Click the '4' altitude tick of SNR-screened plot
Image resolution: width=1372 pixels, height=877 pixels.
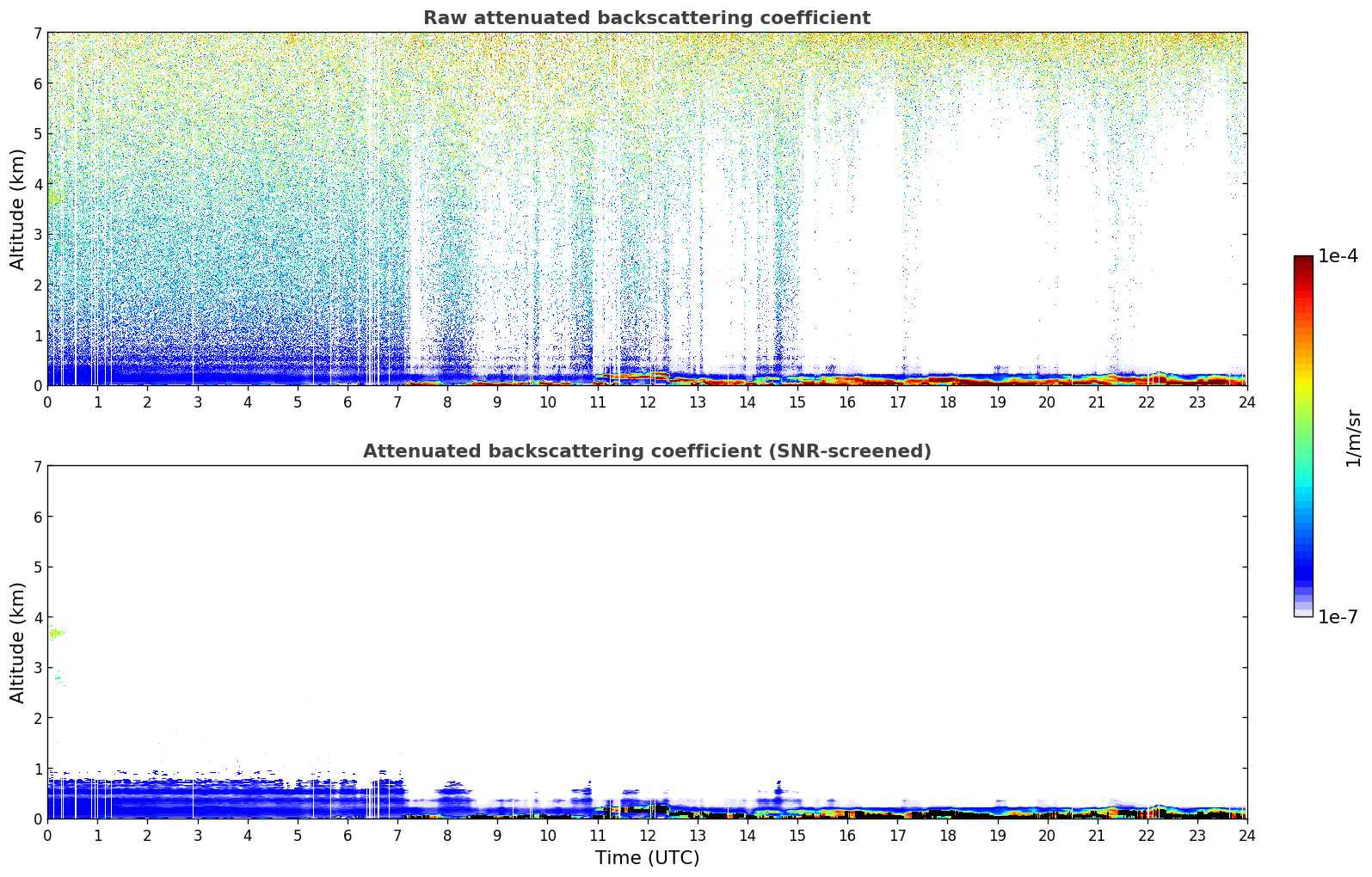37,617
